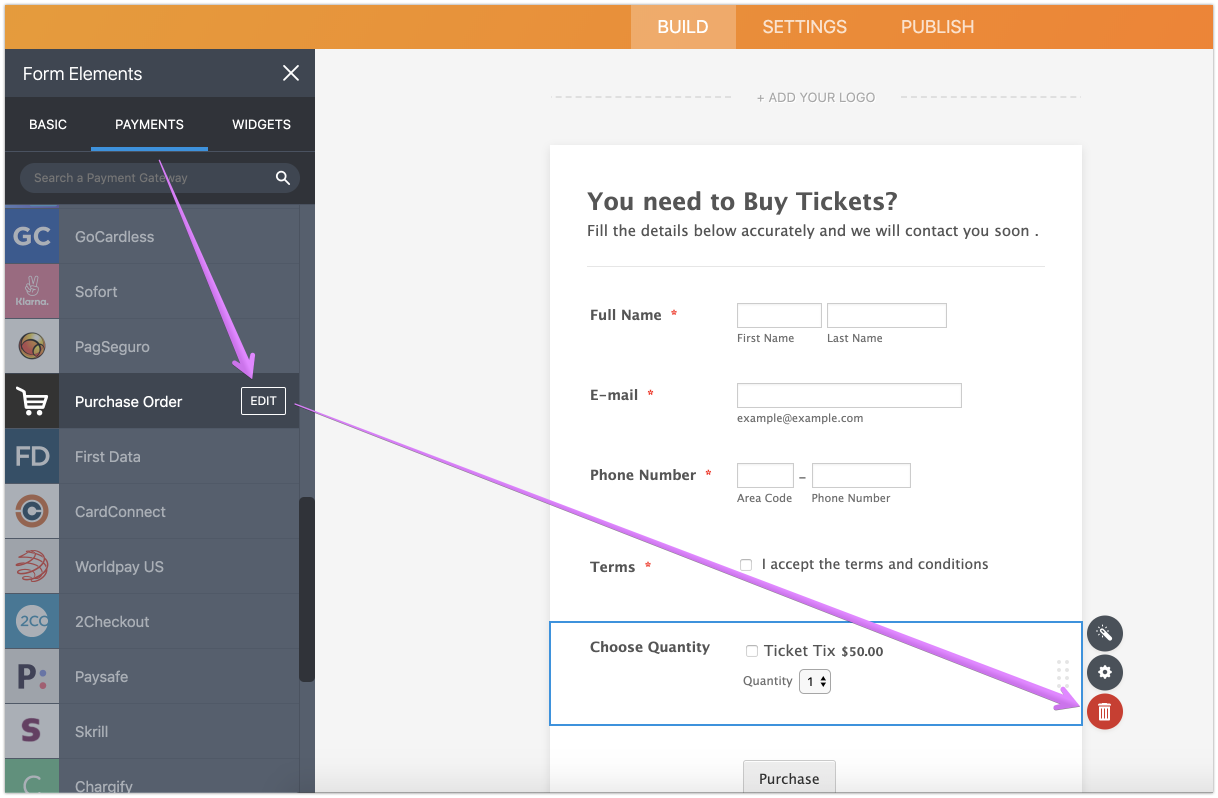Screen dimensions: 1218x798
Task: Click the $50.00 price text
Action: (x=862, y=652)
